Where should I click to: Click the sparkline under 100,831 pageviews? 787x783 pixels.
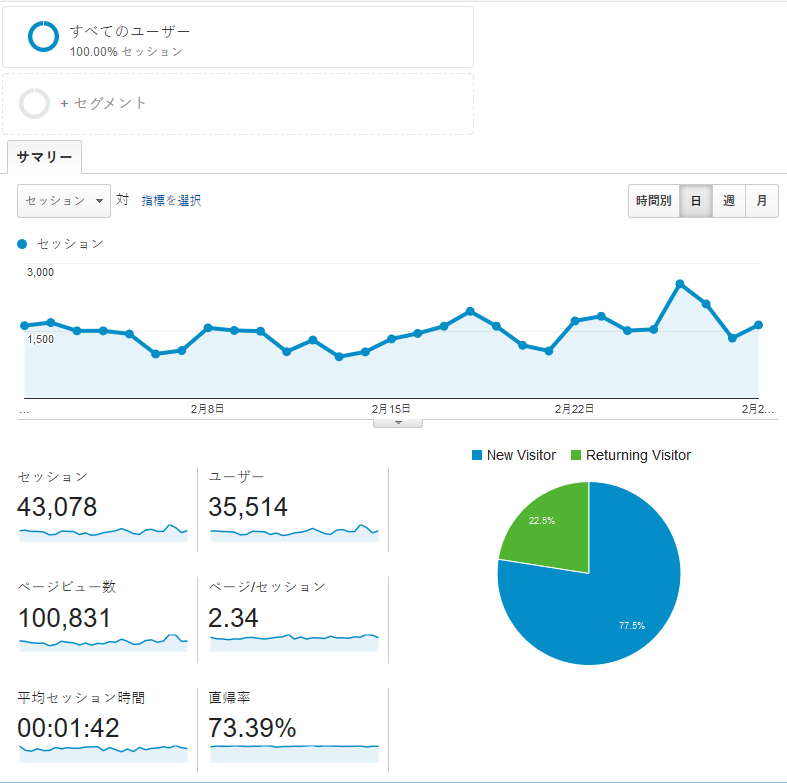103,643
